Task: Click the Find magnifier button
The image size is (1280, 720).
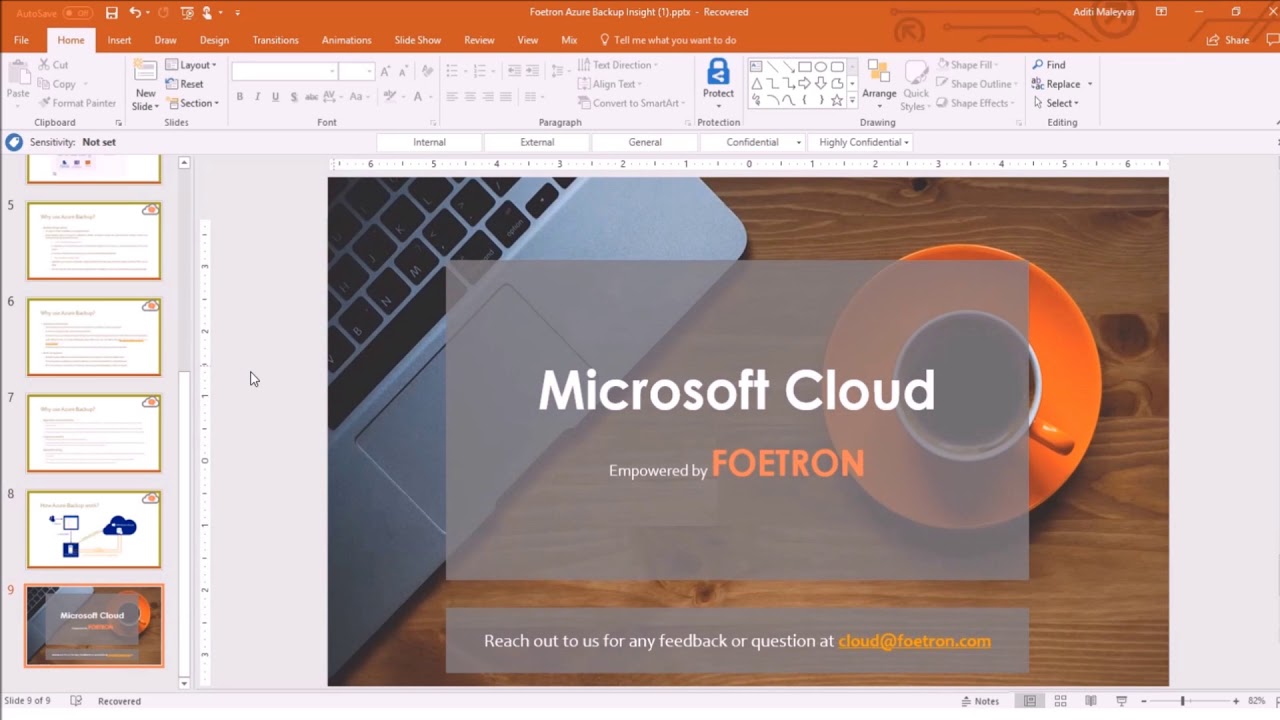Action: coord(1049,65)
